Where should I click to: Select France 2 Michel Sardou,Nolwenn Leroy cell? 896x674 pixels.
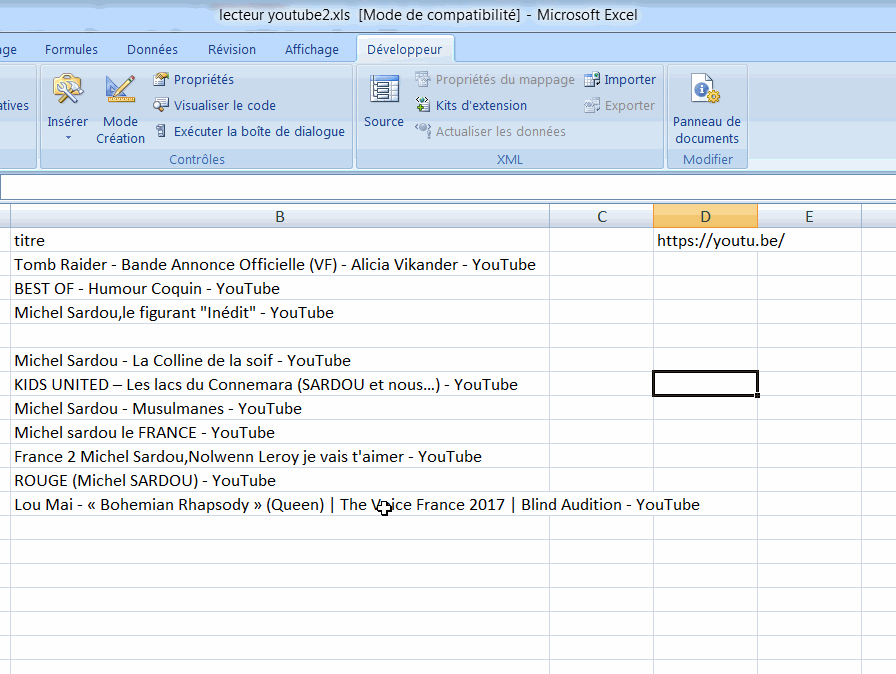tap(280, 456)
